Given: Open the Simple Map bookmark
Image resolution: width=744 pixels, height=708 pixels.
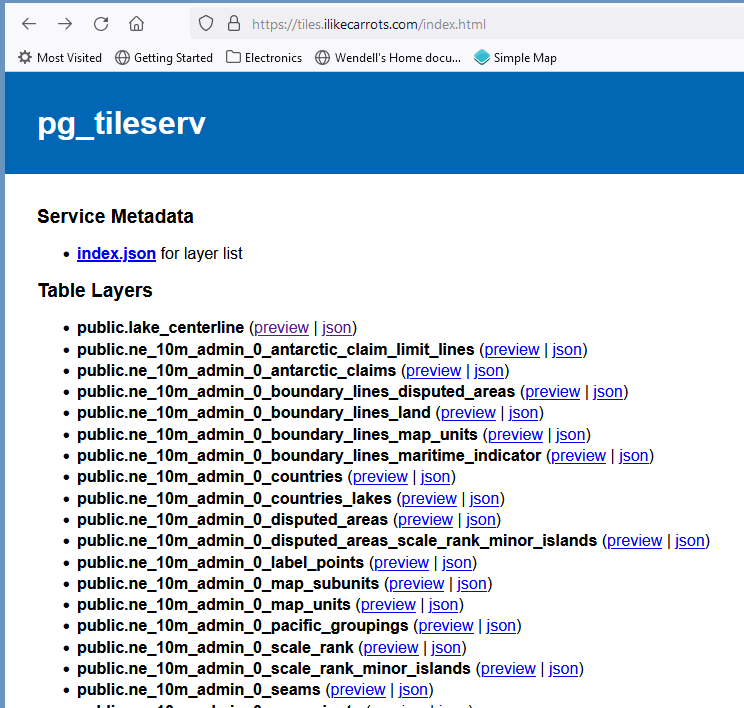Looking at the screenshot, I should coord(516,58).
